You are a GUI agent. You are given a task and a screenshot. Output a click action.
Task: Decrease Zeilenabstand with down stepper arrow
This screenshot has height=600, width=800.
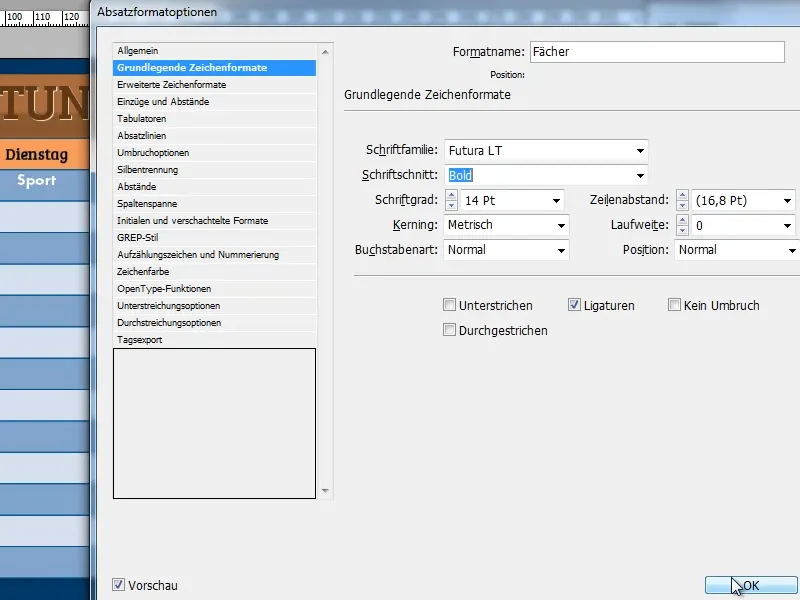682,205
